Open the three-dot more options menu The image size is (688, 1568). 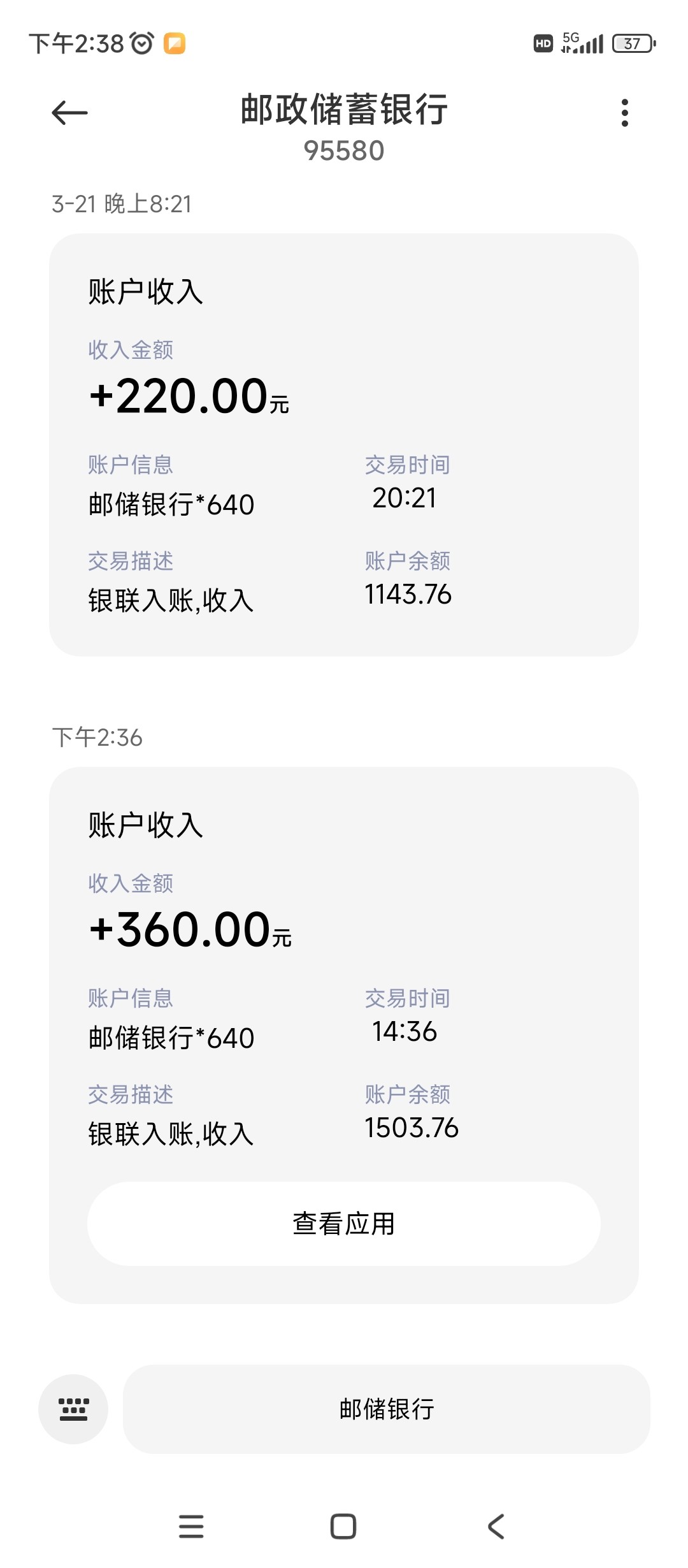coord(624,113)
